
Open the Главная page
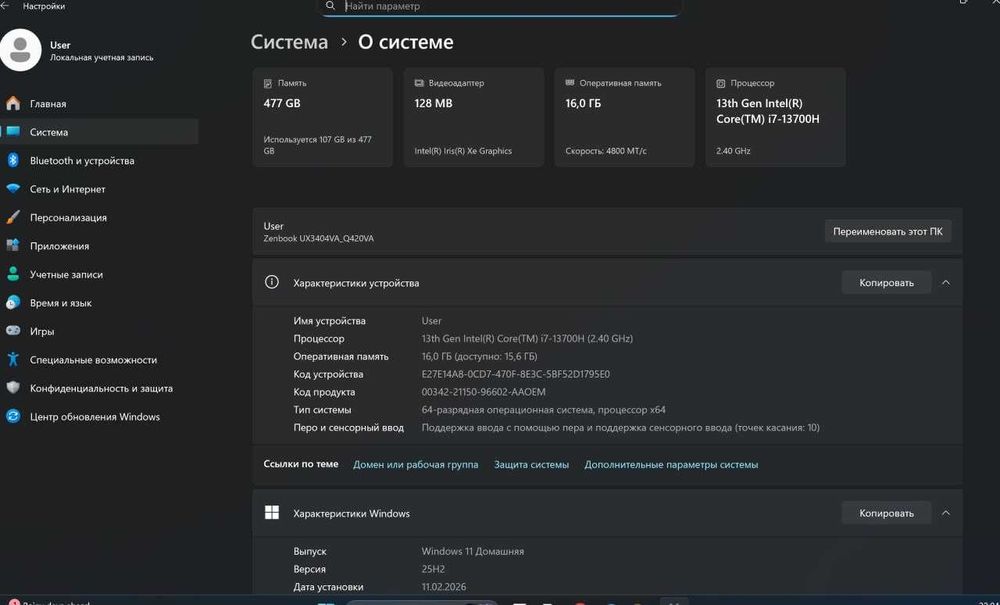[99, 103]
